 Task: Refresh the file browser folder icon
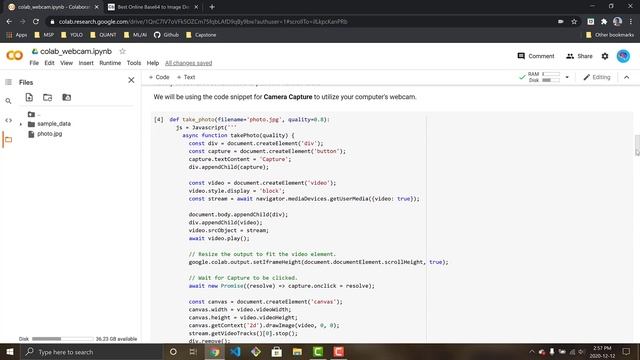pyautogui.click(x=48, y=97)
